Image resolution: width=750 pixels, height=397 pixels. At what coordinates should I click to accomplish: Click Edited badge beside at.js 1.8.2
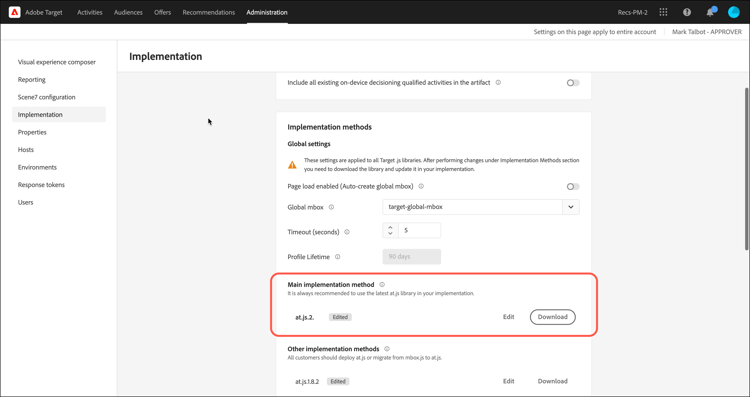coord(338,381)
